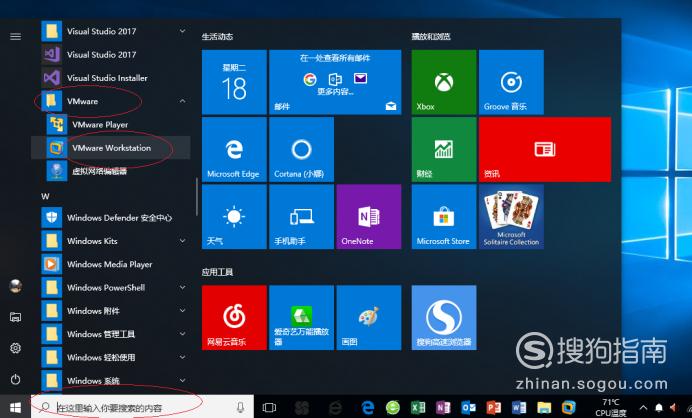Expand the Windows 附件 folder
This screenshot has height=418, width=692.
182,311
